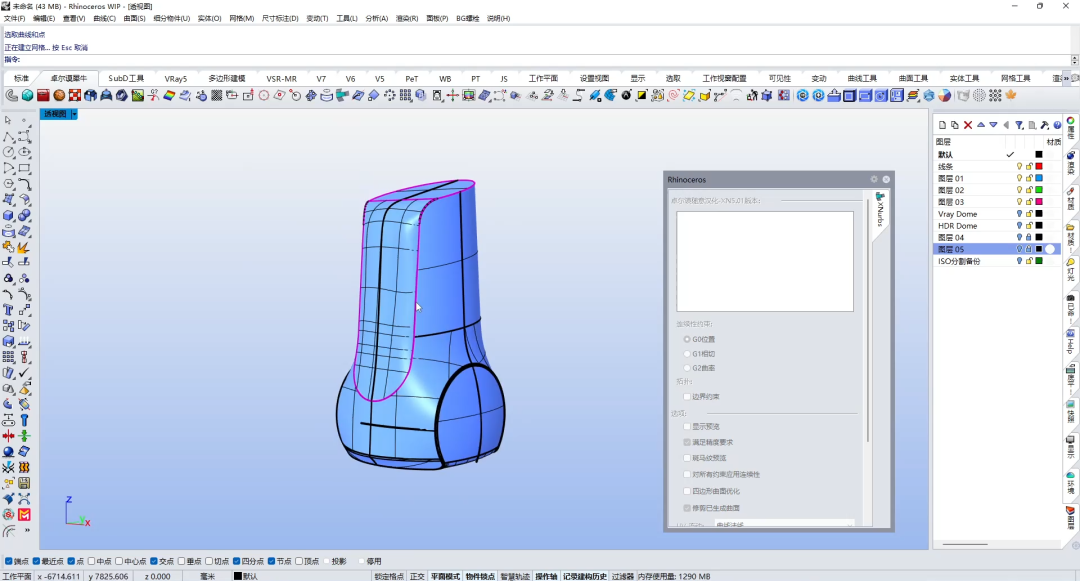Viewport: 1080px width, 581px height.
Task: Click the red box icon in the toolbar
Action: [x=43, y=96]
